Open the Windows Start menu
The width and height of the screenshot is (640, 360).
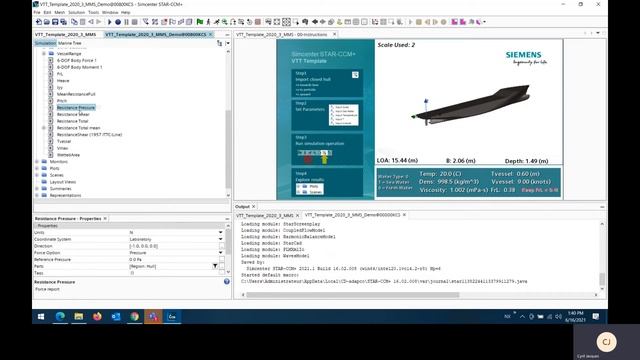click(41, 316)
